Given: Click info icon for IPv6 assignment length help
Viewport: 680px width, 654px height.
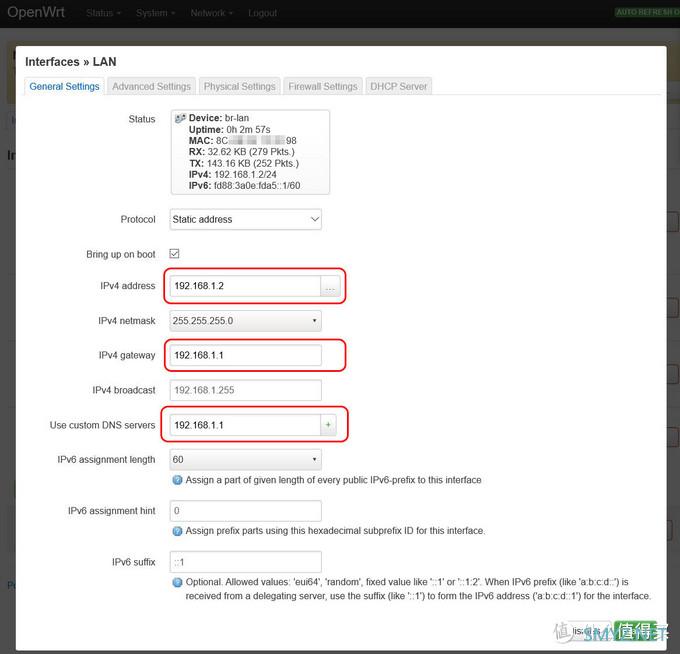Looking at the screenshot, I should [x=177, y=480].
